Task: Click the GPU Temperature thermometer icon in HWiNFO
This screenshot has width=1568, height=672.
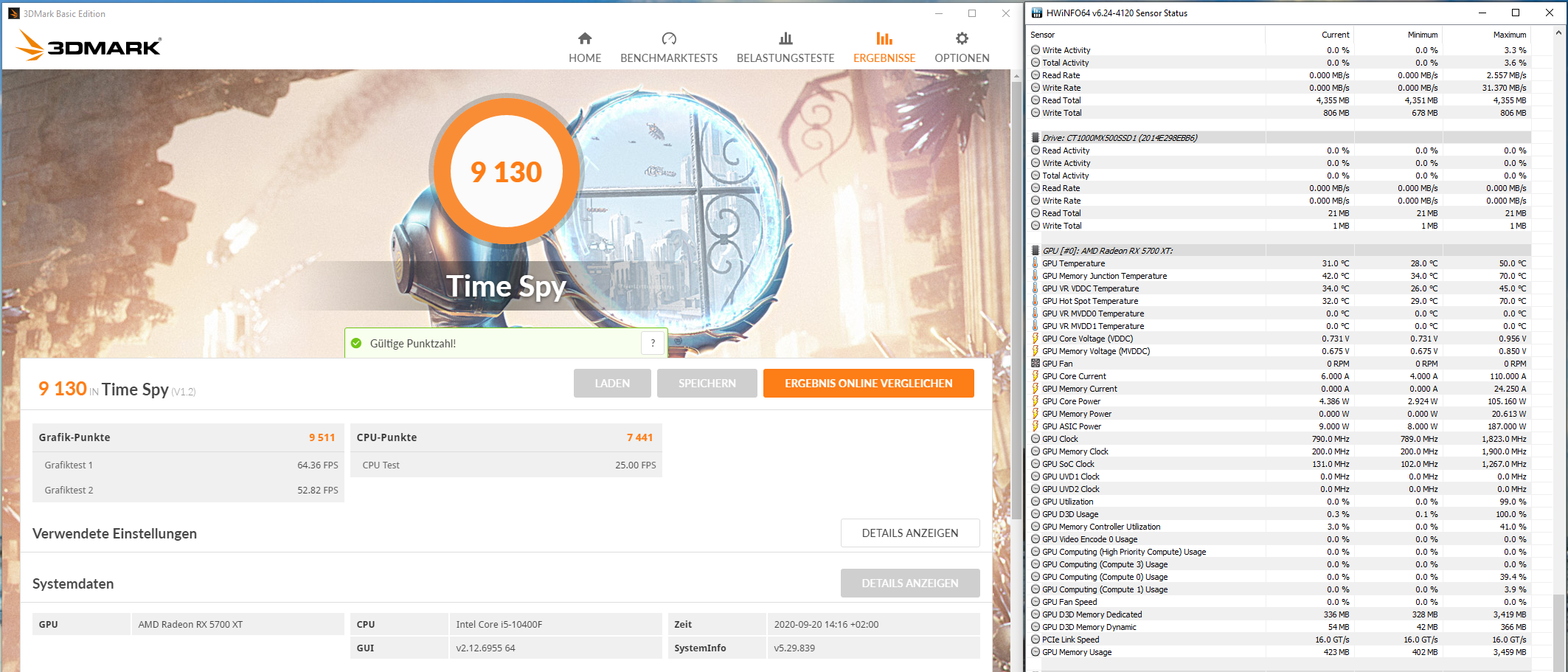Action: (1035, 263)
